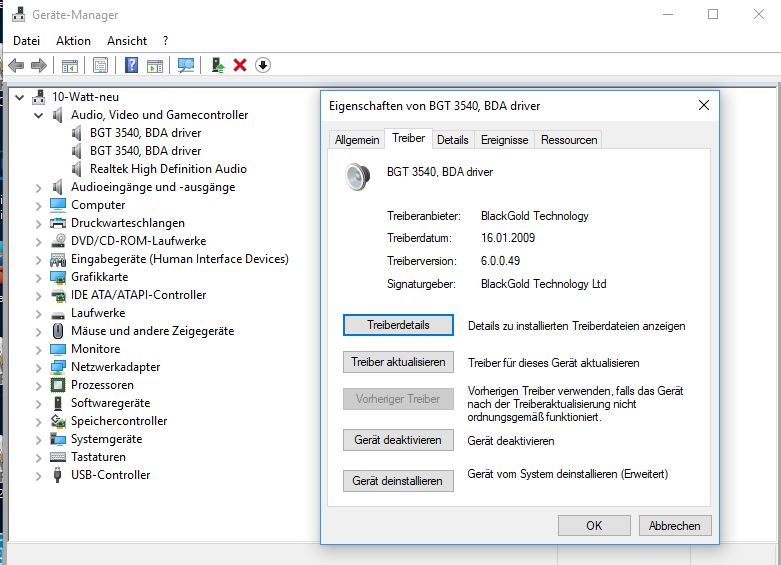781x565 pixels.
Task: Close the Eigenschaften dialog with its X
Action: 704,105
